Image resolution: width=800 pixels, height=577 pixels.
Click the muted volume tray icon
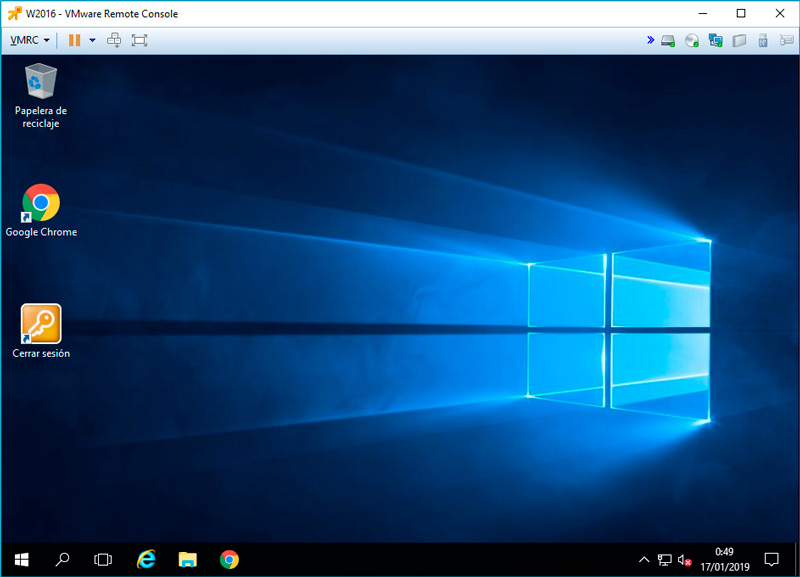tap(685, 560)
